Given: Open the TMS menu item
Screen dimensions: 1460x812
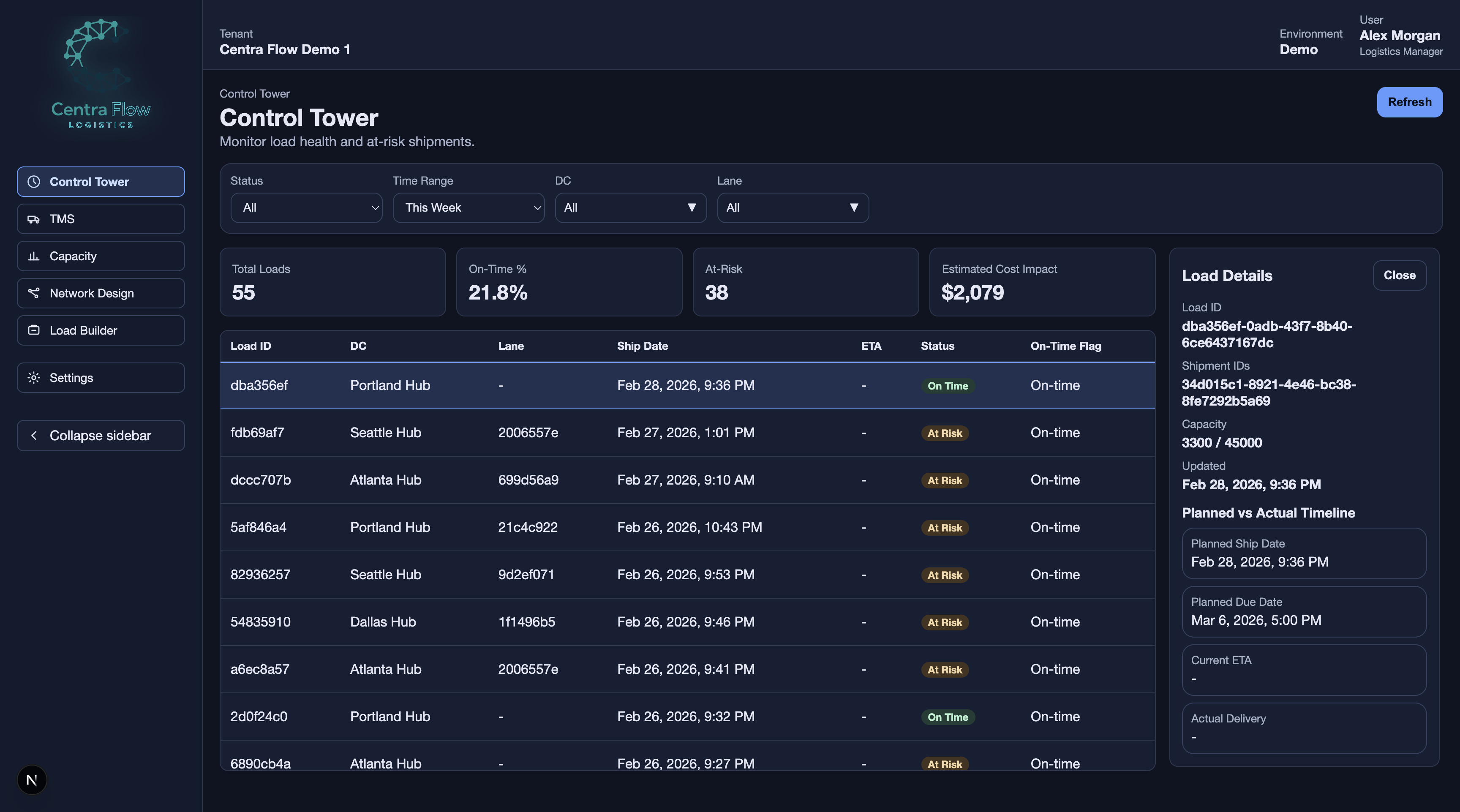Looking at the screenshot, I should point(101,219).
